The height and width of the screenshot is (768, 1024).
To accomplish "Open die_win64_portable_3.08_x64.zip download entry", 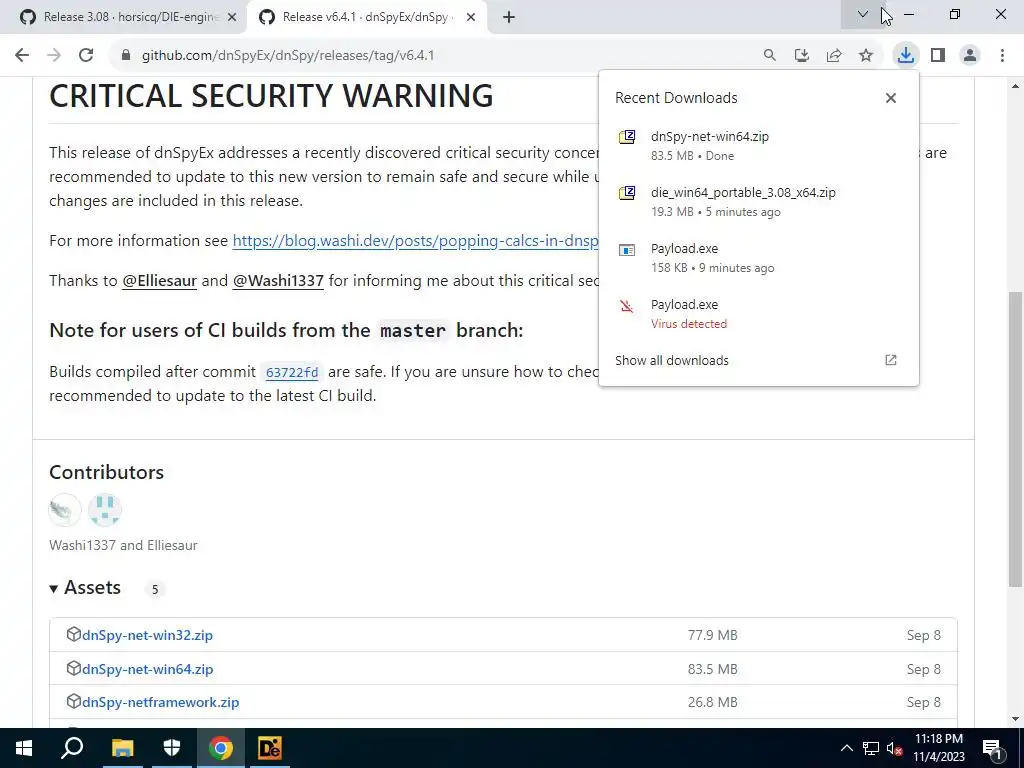I will [758, 202].
